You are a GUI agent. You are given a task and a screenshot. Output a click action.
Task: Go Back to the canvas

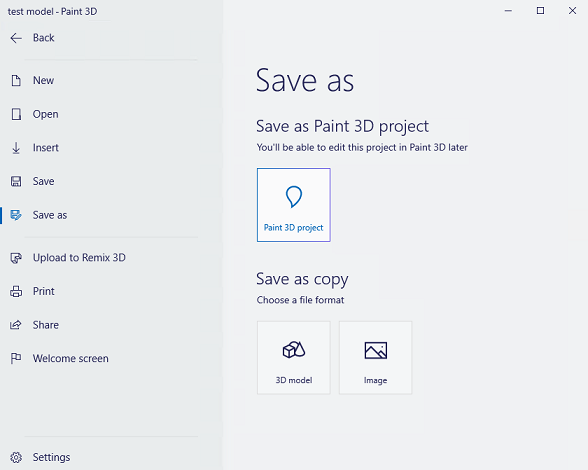(44, 38)
